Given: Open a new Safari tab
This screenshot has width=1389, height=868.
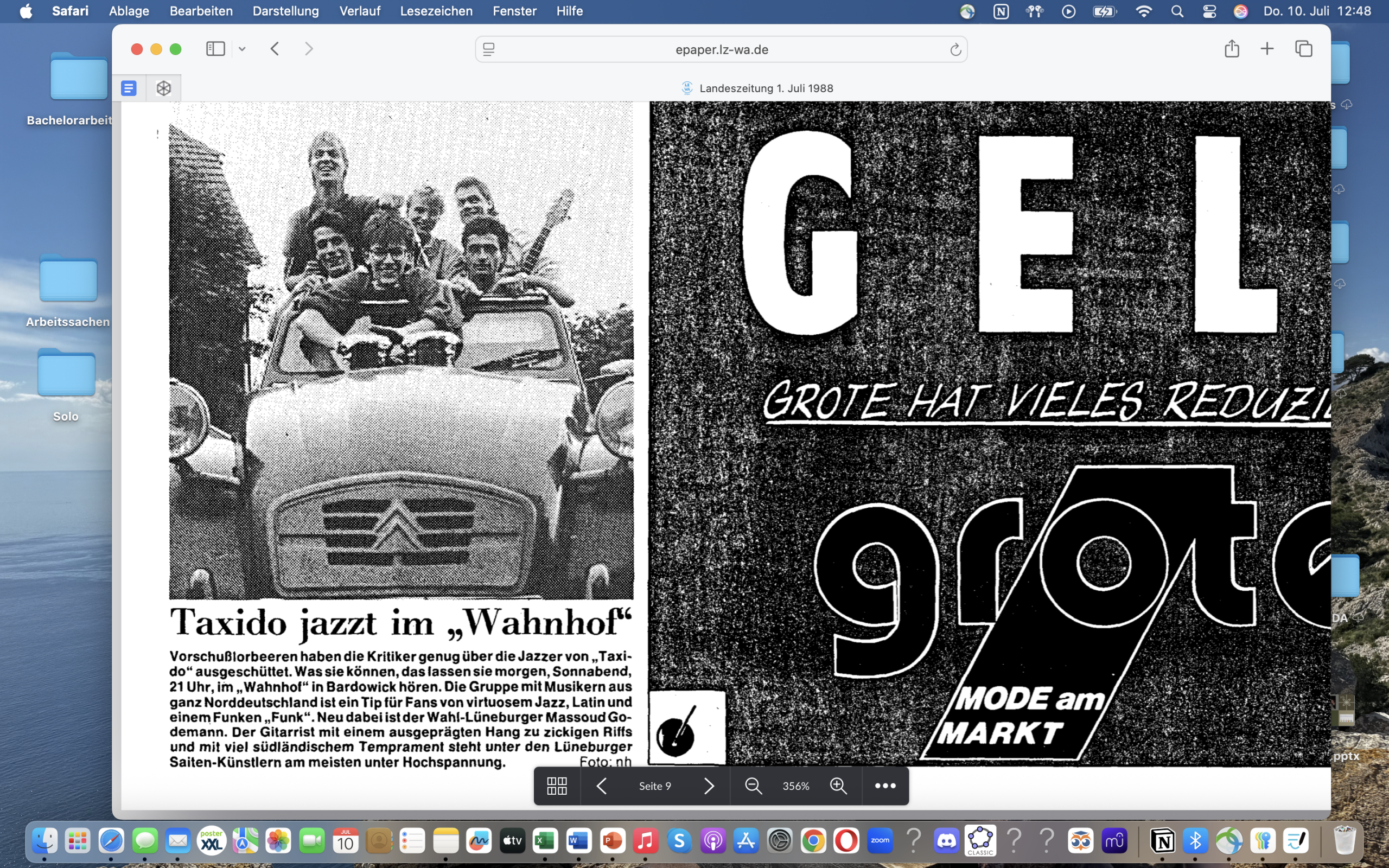Looking at the screenshot, I should tap(1267, 49).
